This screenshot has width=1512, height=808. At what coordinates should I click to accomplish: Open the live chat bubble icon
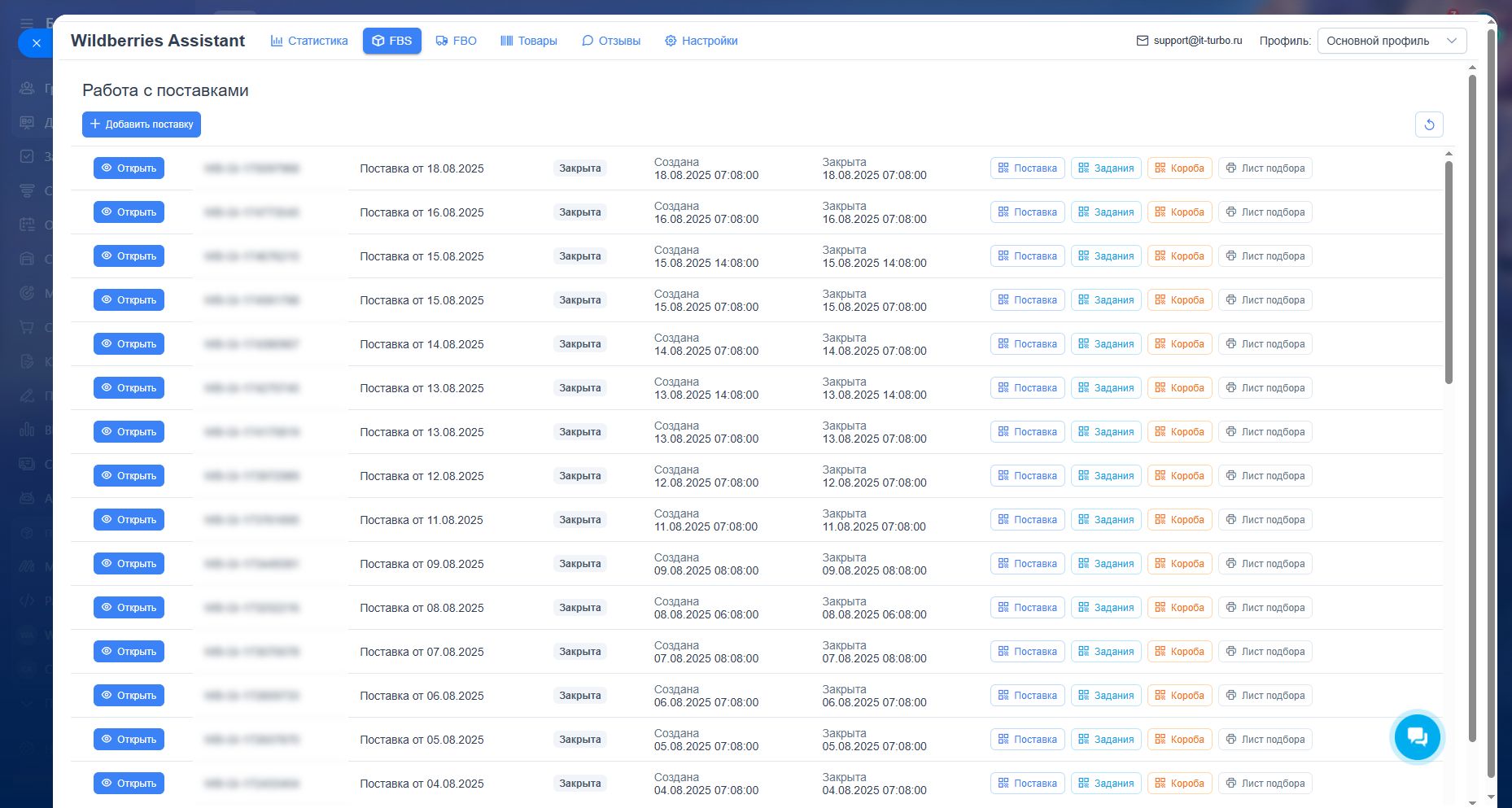(x=1417, y=736)
